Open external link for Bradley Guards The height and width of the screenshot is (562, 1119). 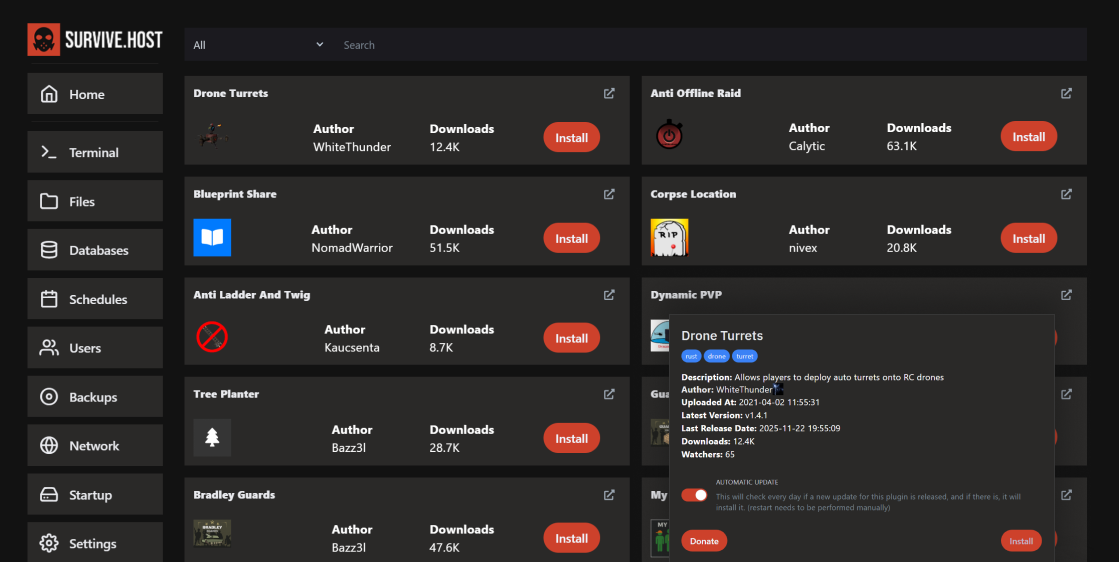[x=609, y=495]
